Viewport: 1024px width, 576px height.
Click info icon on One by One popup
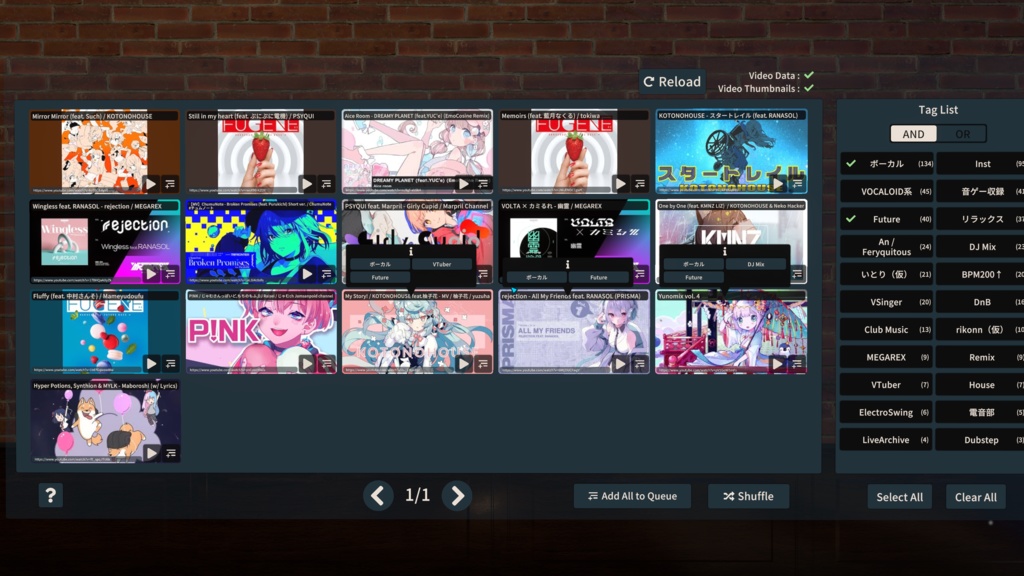724,251
